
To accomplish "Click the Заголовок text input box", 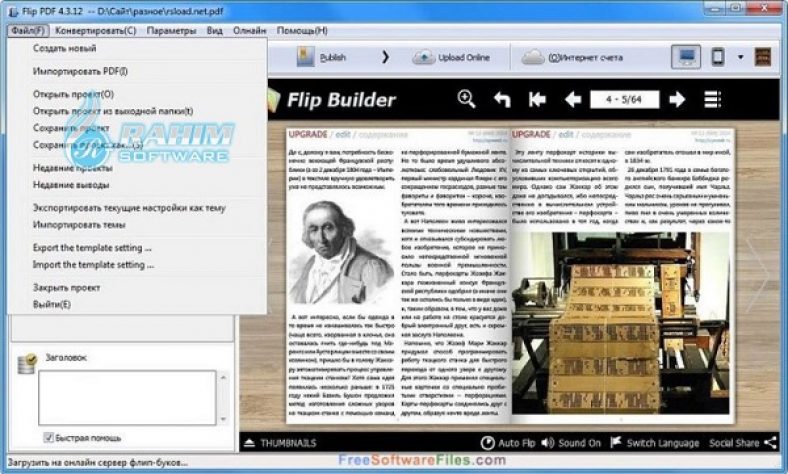I will tap(127, 398).
